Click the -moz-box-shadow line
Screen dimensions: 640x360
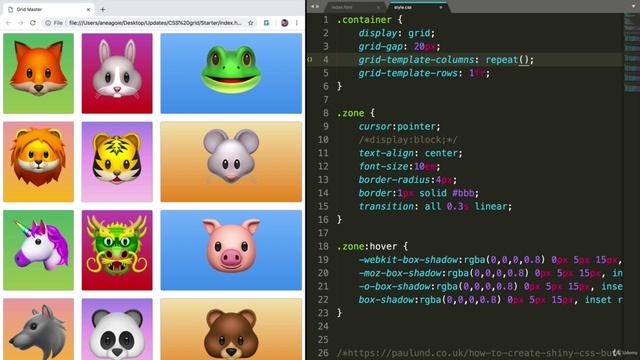click(x=491, y=273)
